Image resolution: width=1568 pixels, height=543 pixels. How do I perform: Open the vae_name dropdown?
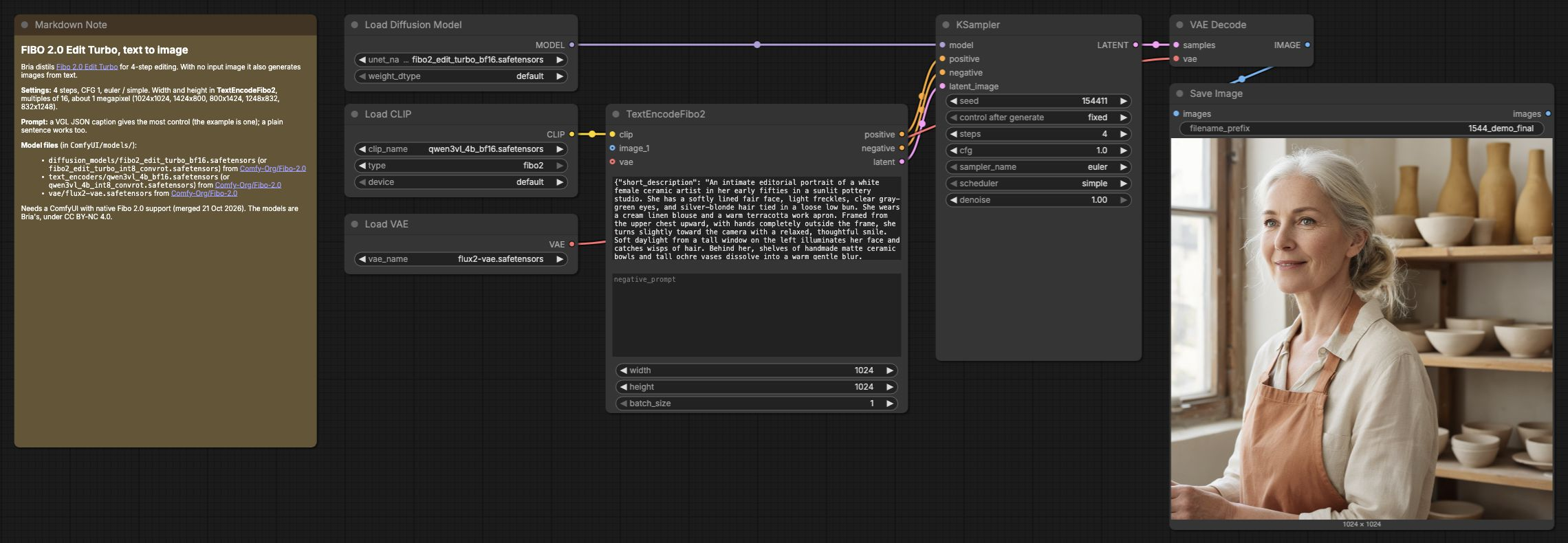(x=461, y=259)
